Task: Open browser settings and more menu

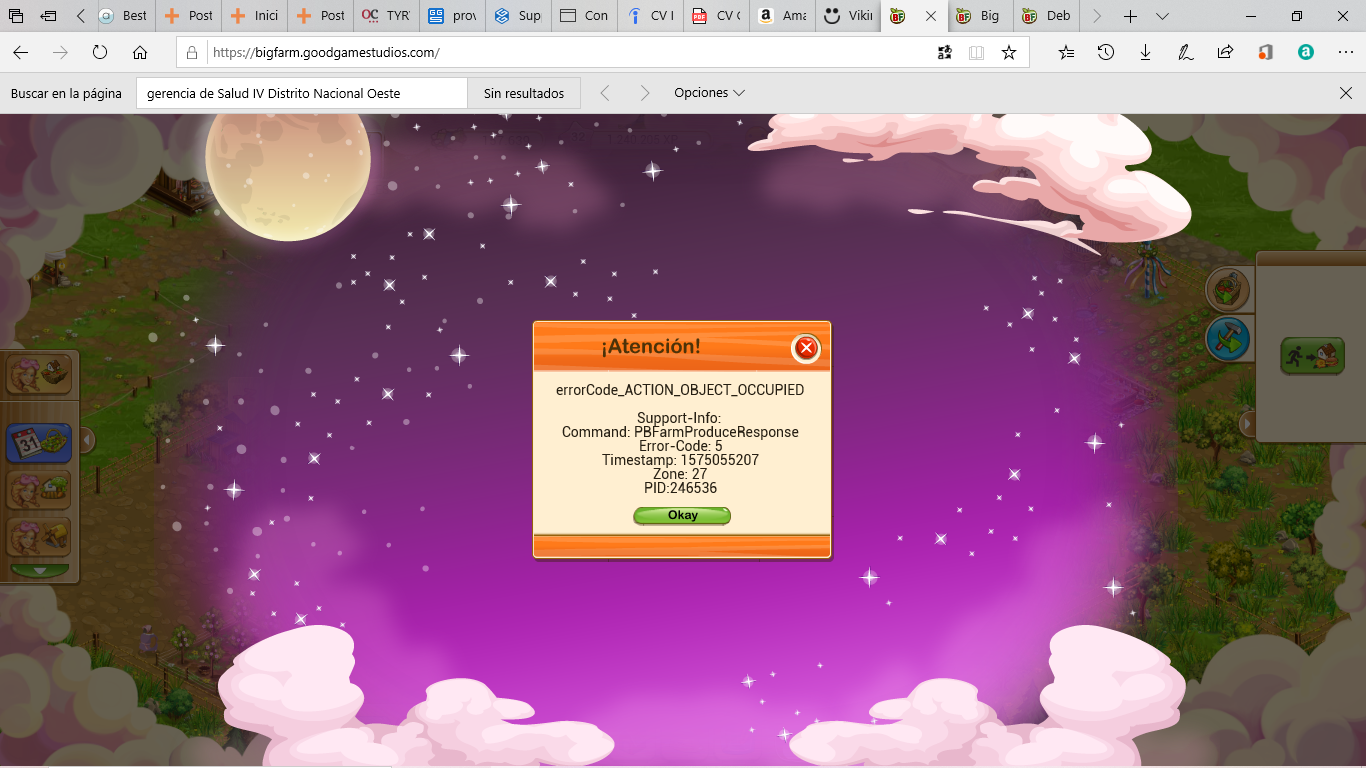Action: coord(1345,52)
